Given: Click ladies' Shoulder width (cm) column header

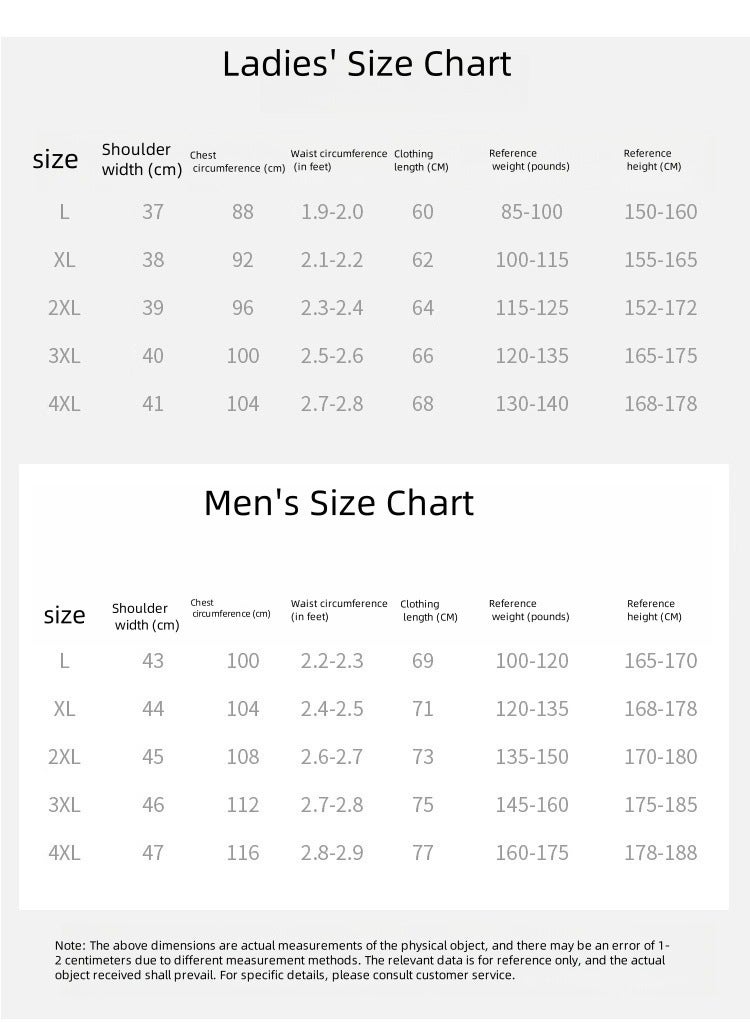Looking at the screenshot, I should coord(141,160).
